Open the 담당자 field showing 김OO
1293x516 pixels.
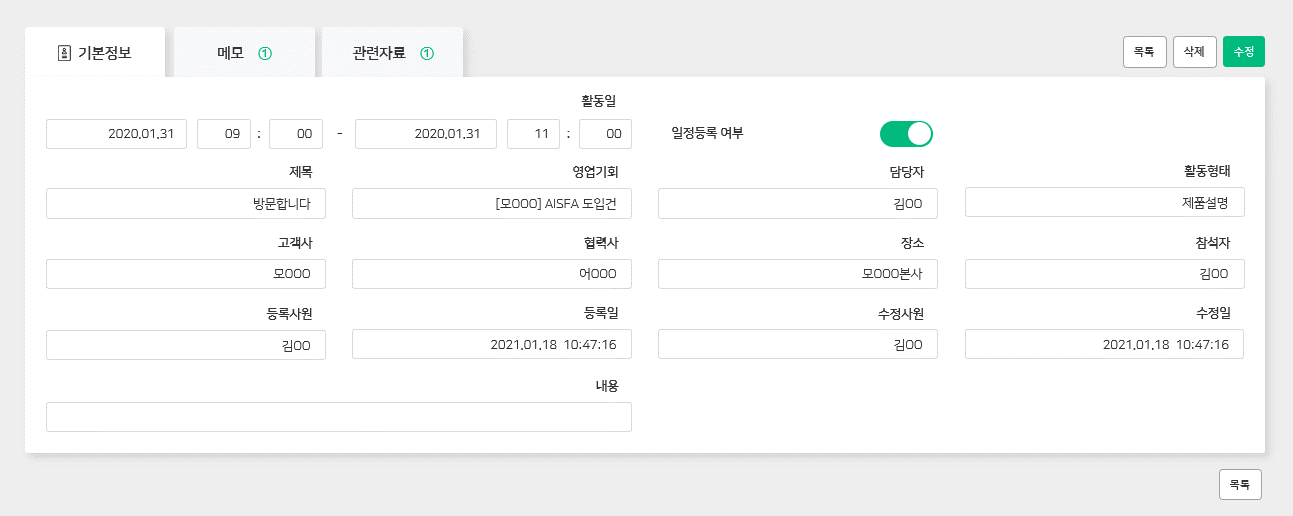[x=798, y=204]
